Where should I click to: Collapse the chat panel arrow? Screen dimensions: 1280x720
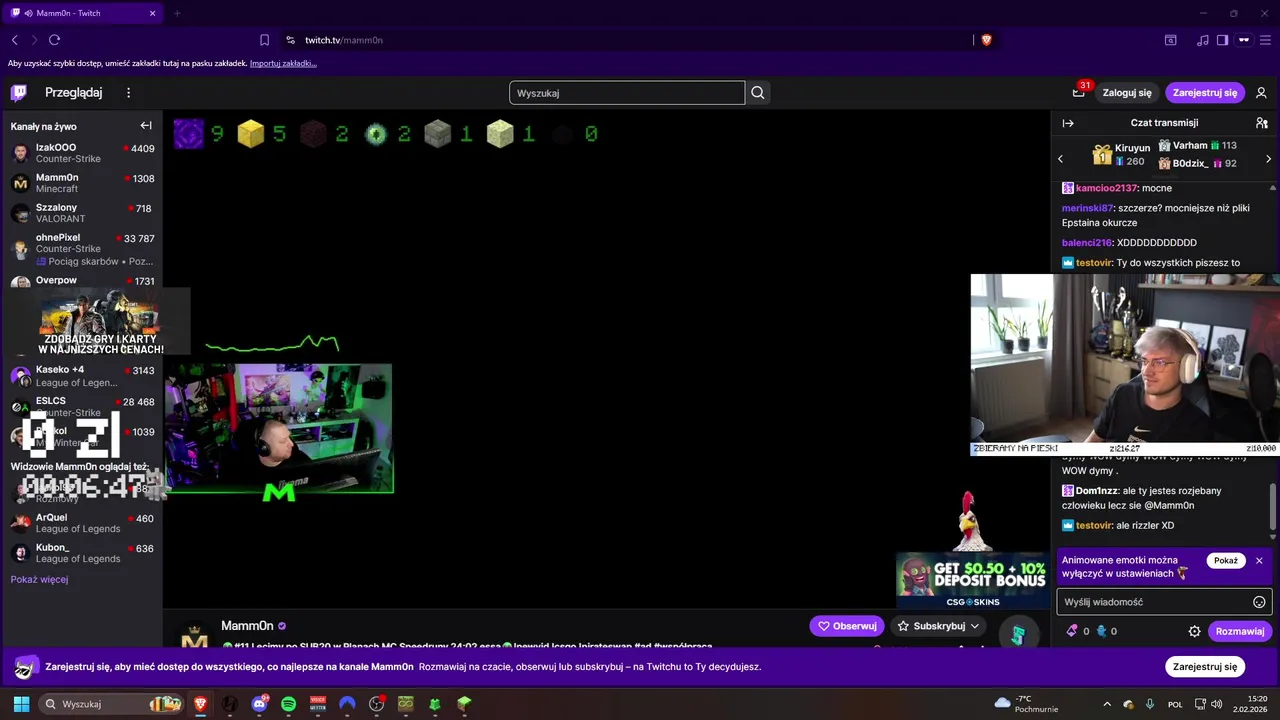click(x=1068, y=123)
